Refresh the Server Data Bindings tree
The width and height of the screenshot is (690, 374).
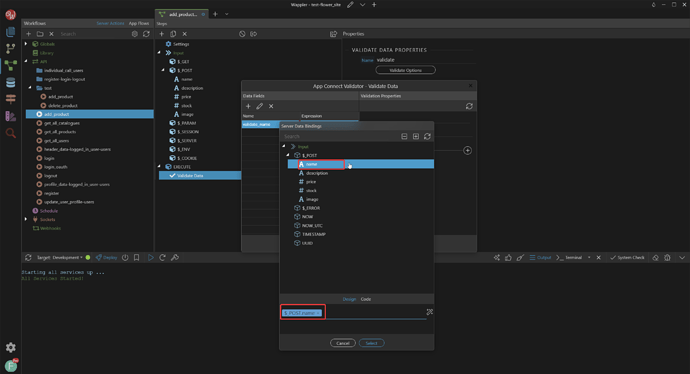[x=427, y=136]
